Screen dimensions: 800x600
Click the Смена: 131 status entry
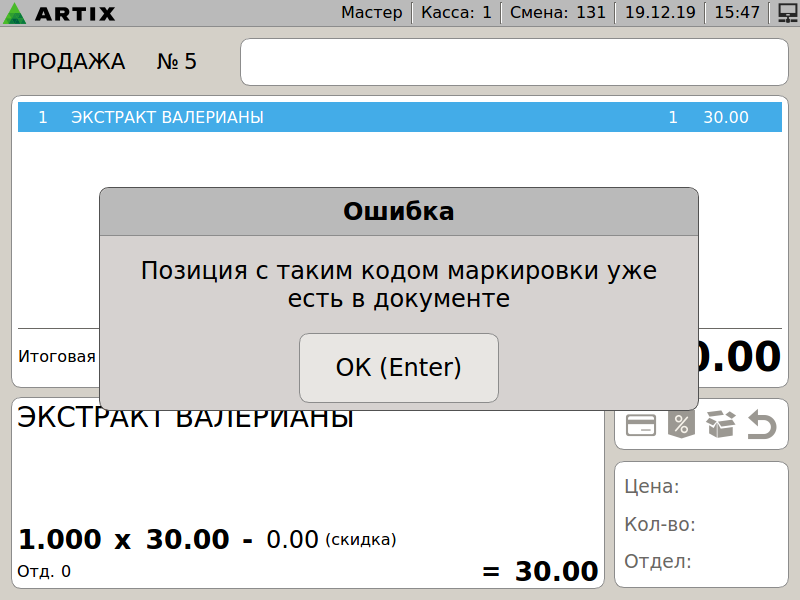[x=558, y=12]
